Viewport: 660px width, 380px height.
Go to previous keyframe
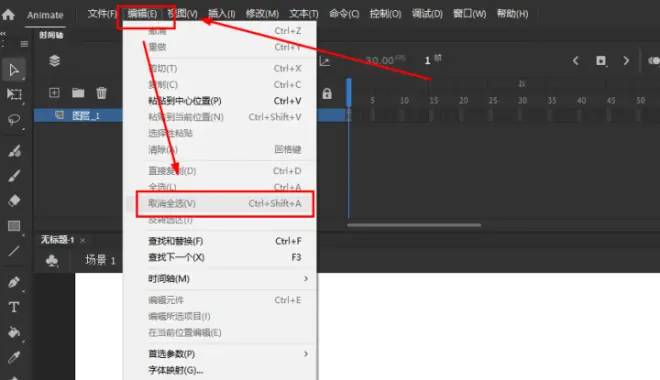pyautogui.click(x=576, y=61)
